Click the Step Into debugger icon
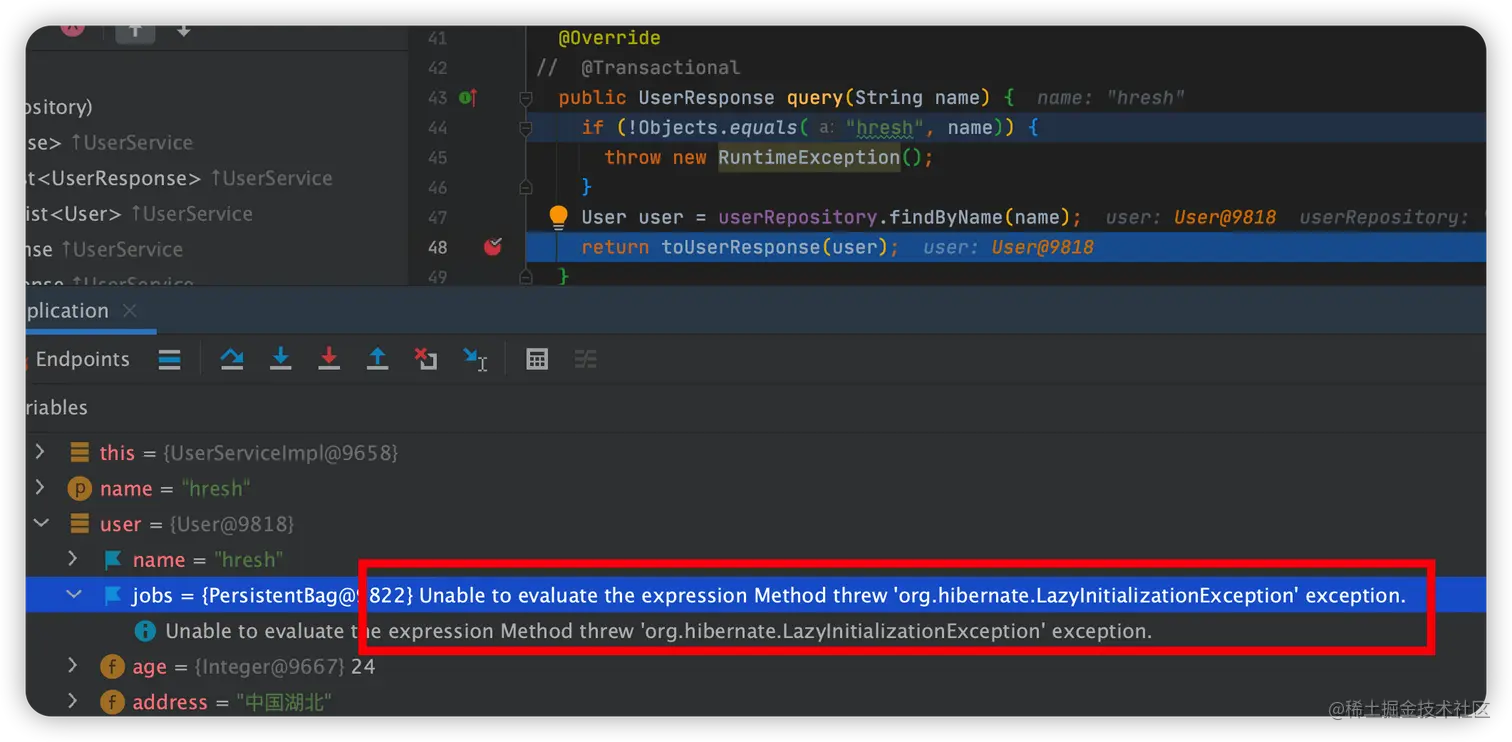Screen dimensions: 1512x742 click(281, 360)
